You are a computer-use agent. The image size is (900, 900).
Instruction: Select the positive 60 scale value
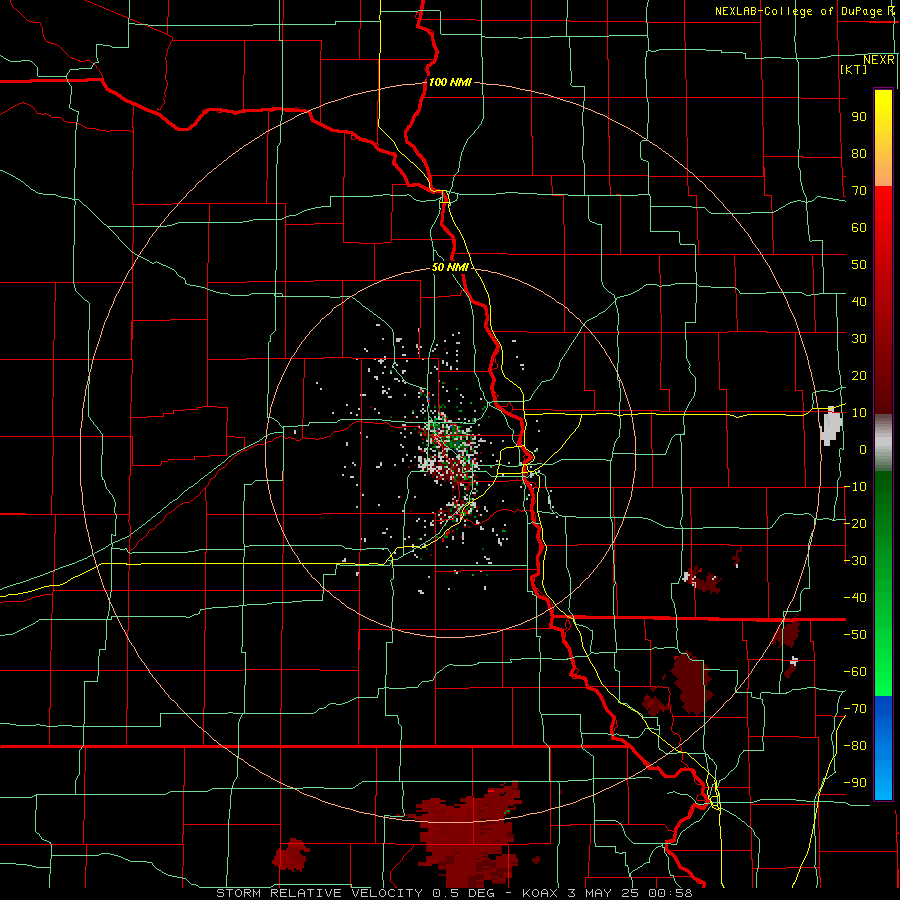pyautogui.click(x=859, y=227)
